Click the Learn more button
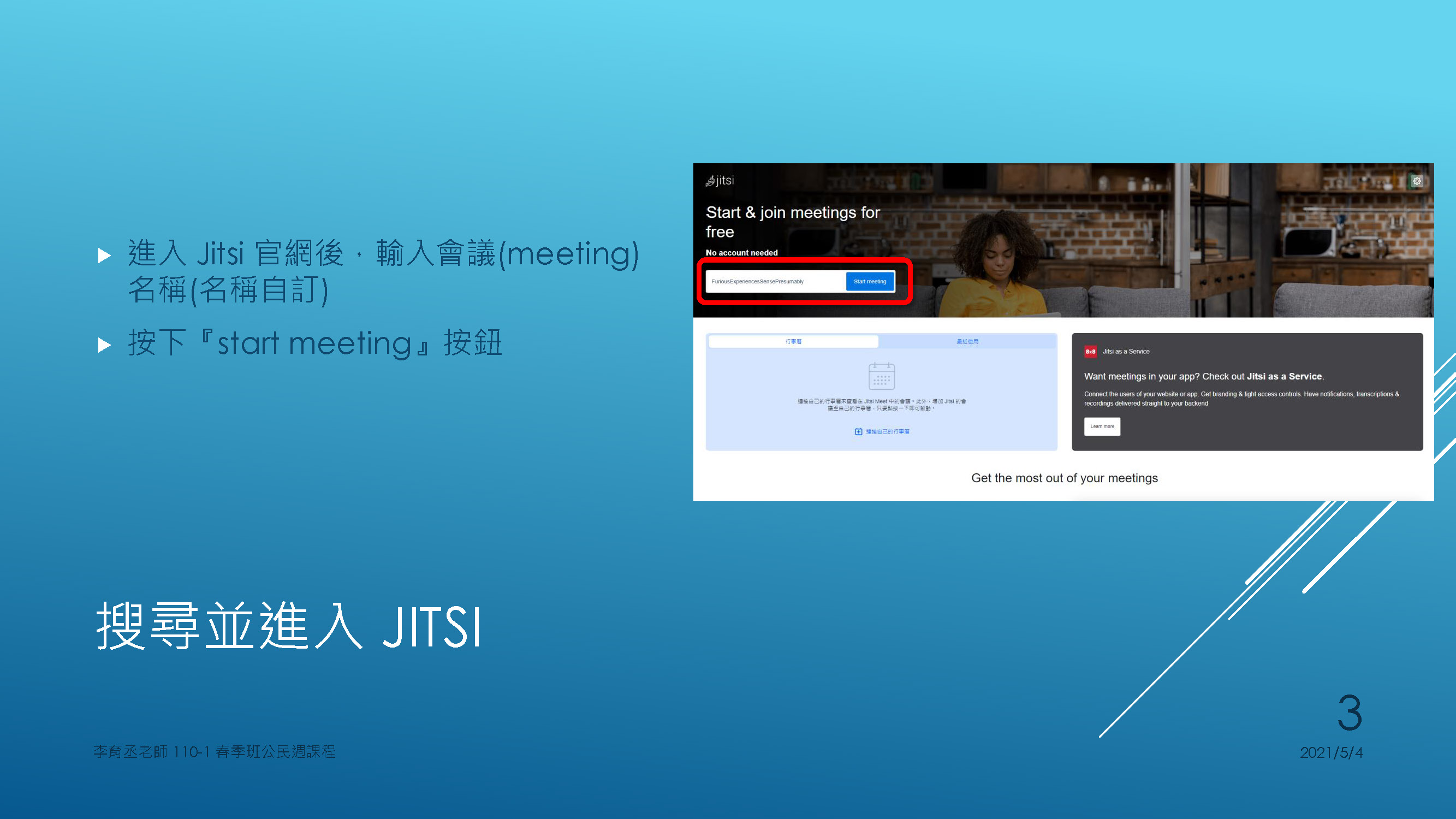This screenshot has width=1456, height=819. click(1102, 426)
